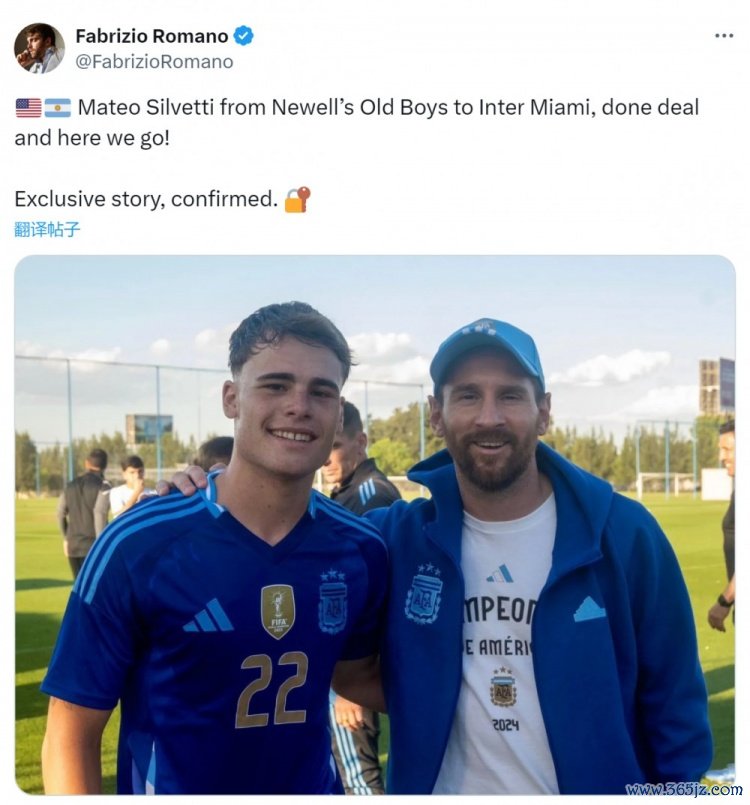Click the blue cap in the photo

pyautogui.click(x=486, y=350)
